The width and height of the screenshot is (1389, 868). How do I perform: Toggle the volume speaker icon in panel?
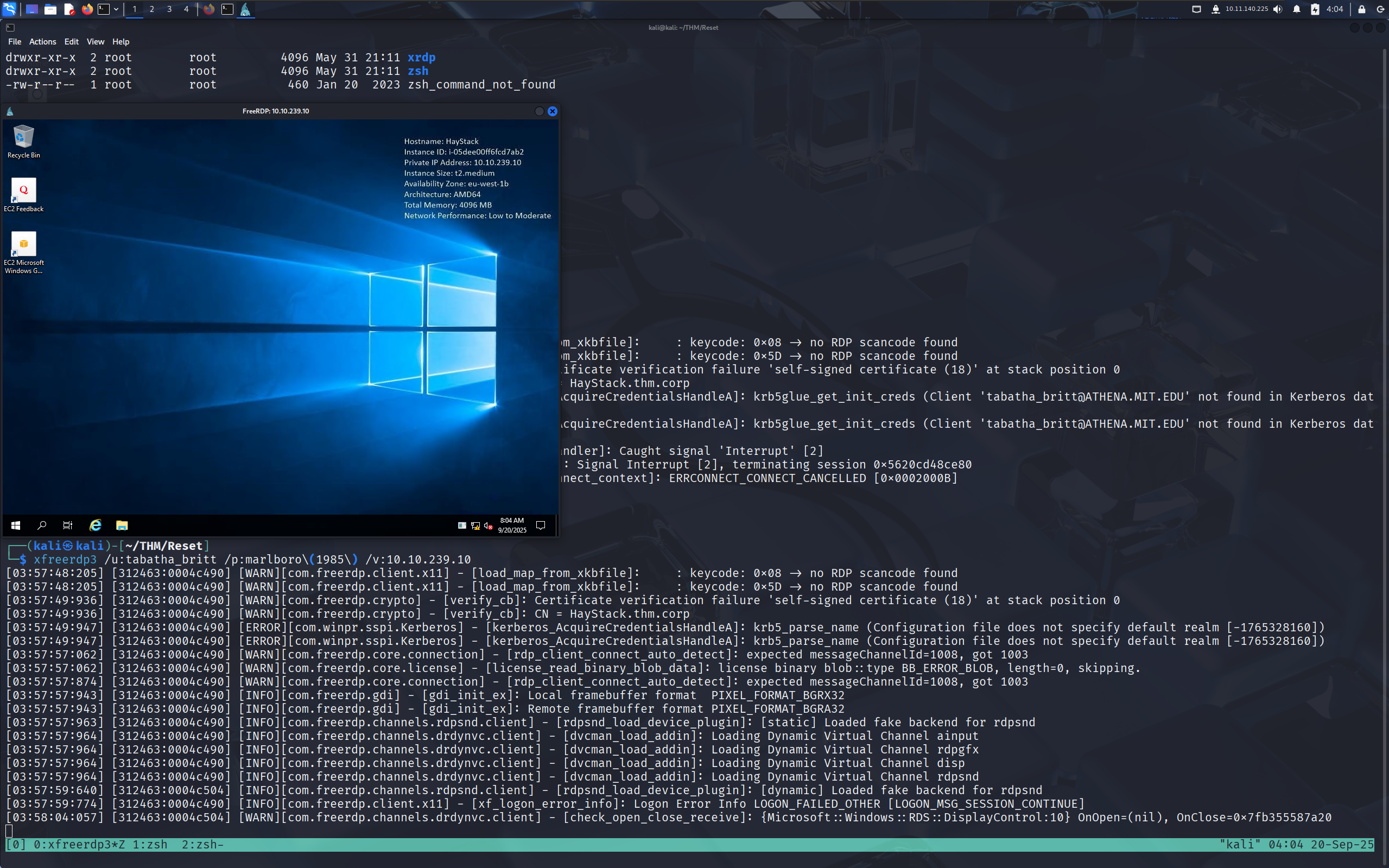1277,9
